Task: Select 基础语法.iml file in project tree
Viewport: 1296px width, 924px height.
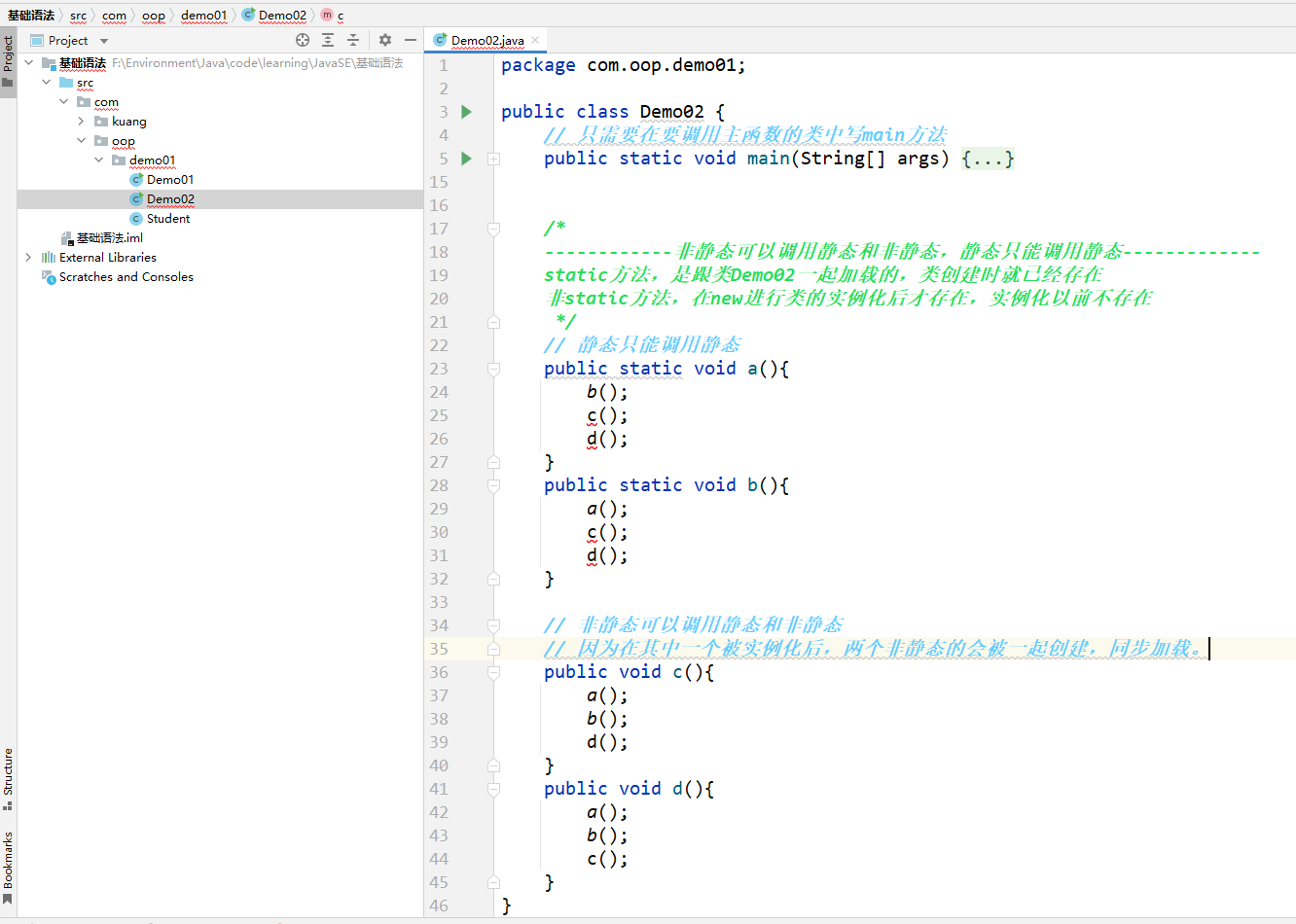Action: [x=101, y=238]
